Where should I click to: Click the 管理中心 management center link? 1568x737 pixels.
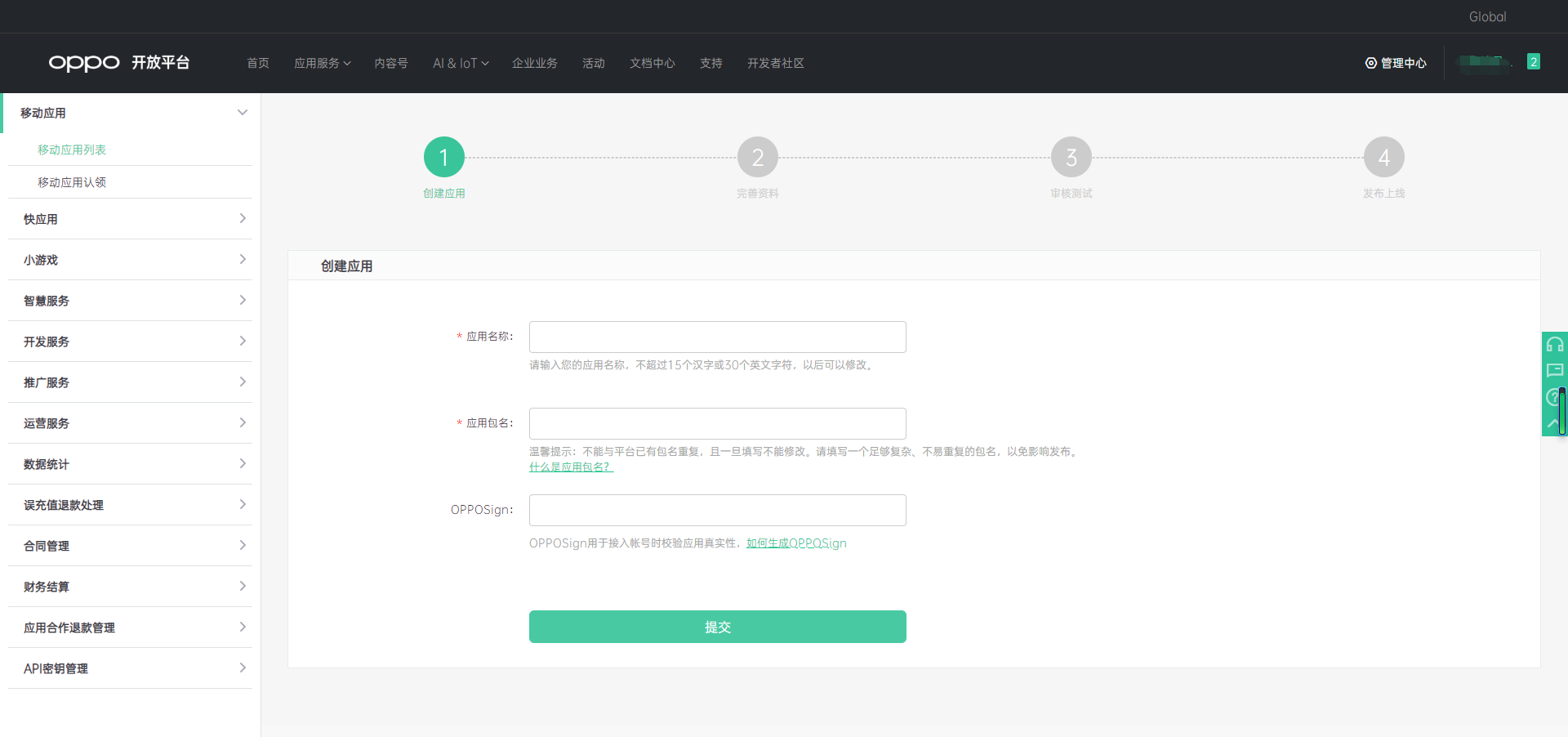1396,63
